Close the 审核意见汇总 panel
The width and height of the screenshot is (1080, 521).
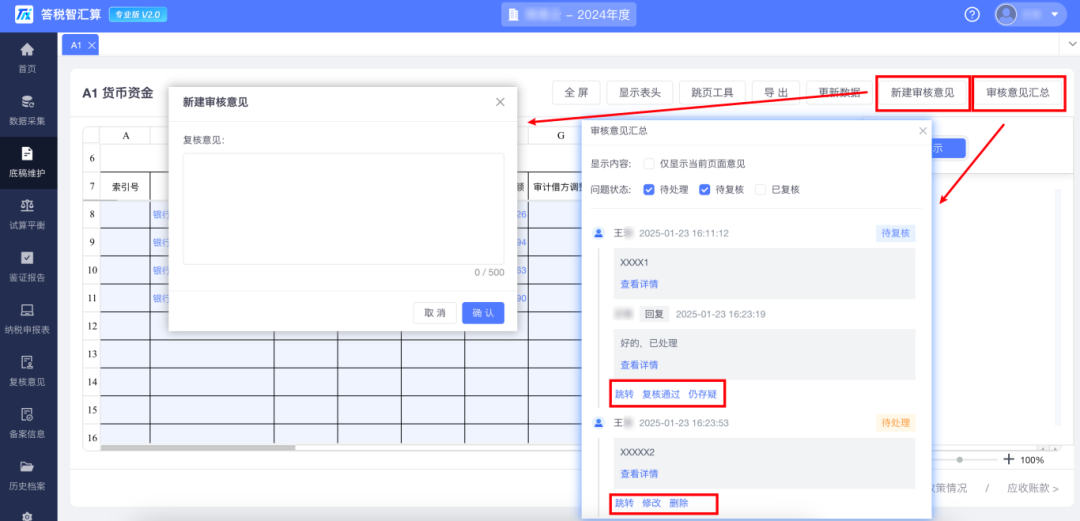[922, 130]
